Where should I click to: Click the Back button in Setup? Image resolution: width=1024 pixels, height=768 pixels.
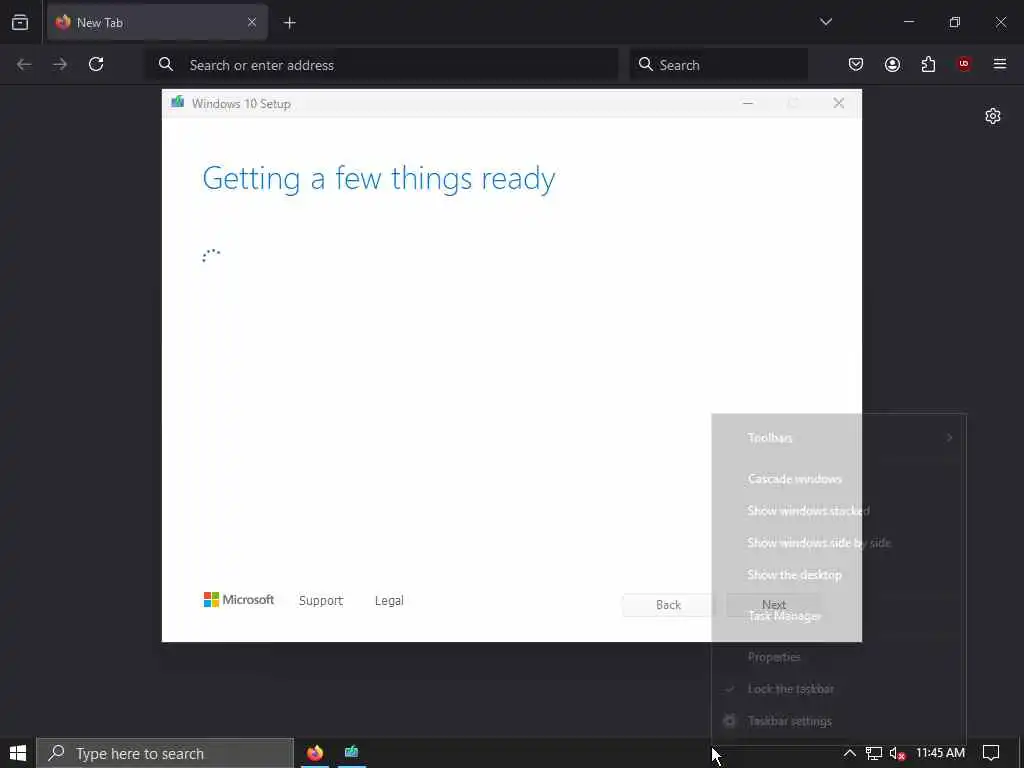[668, 605]
